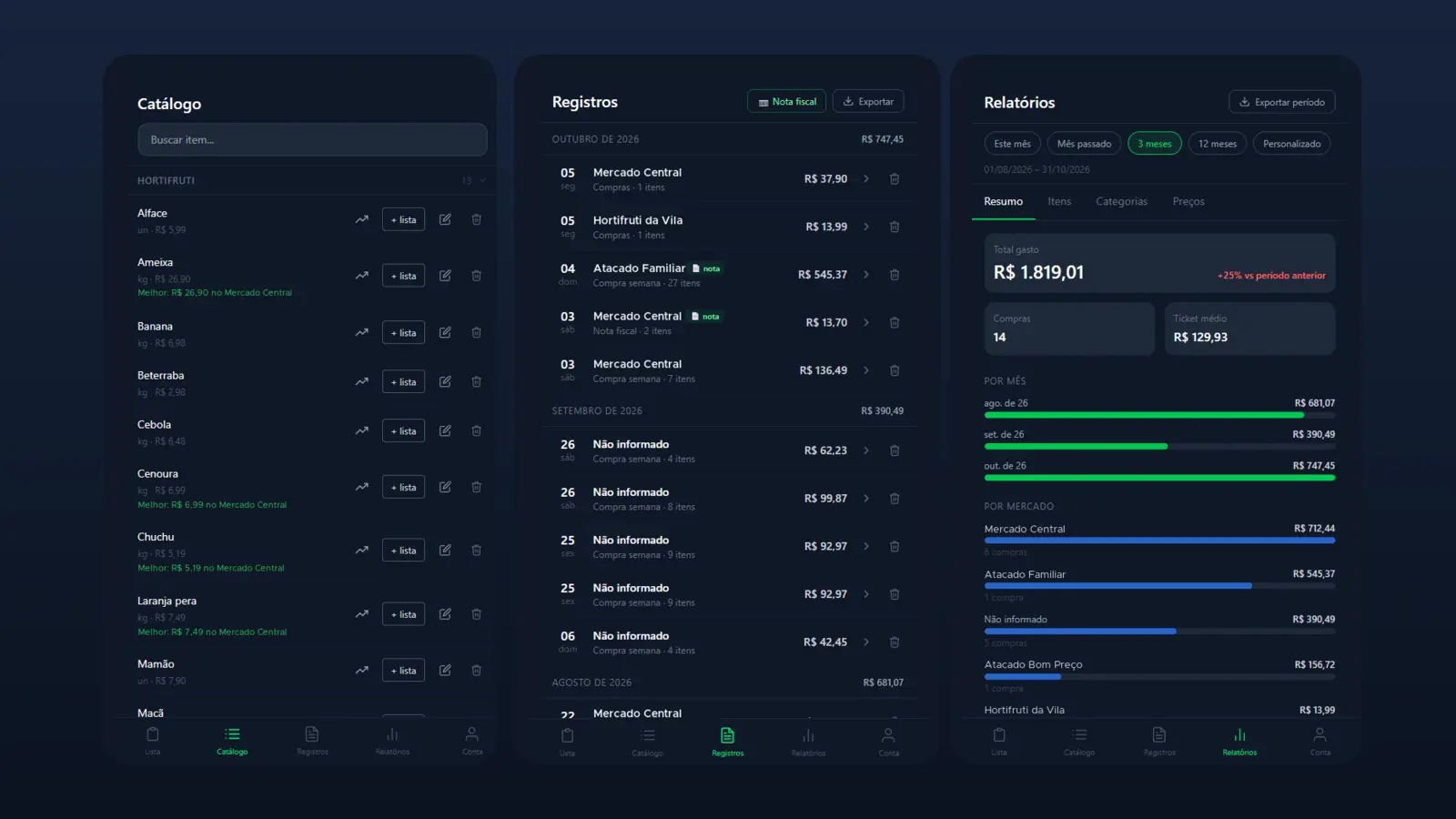Switch to the Itens report tab
1456x819 pixels.
tap(1059, 202)
